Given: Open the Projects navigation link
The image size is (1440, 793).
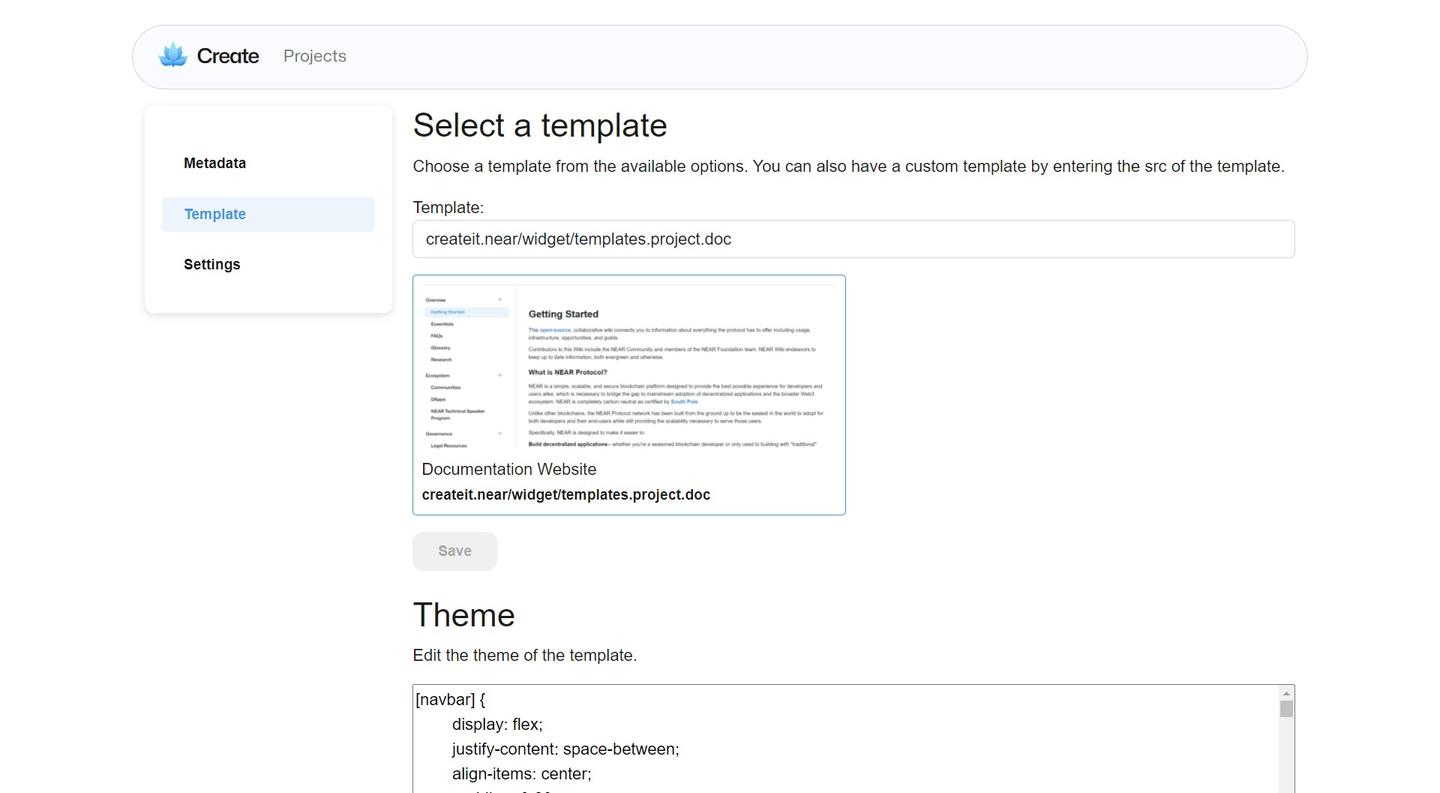Looking at the screenshot, I should [x=315, y=56].
